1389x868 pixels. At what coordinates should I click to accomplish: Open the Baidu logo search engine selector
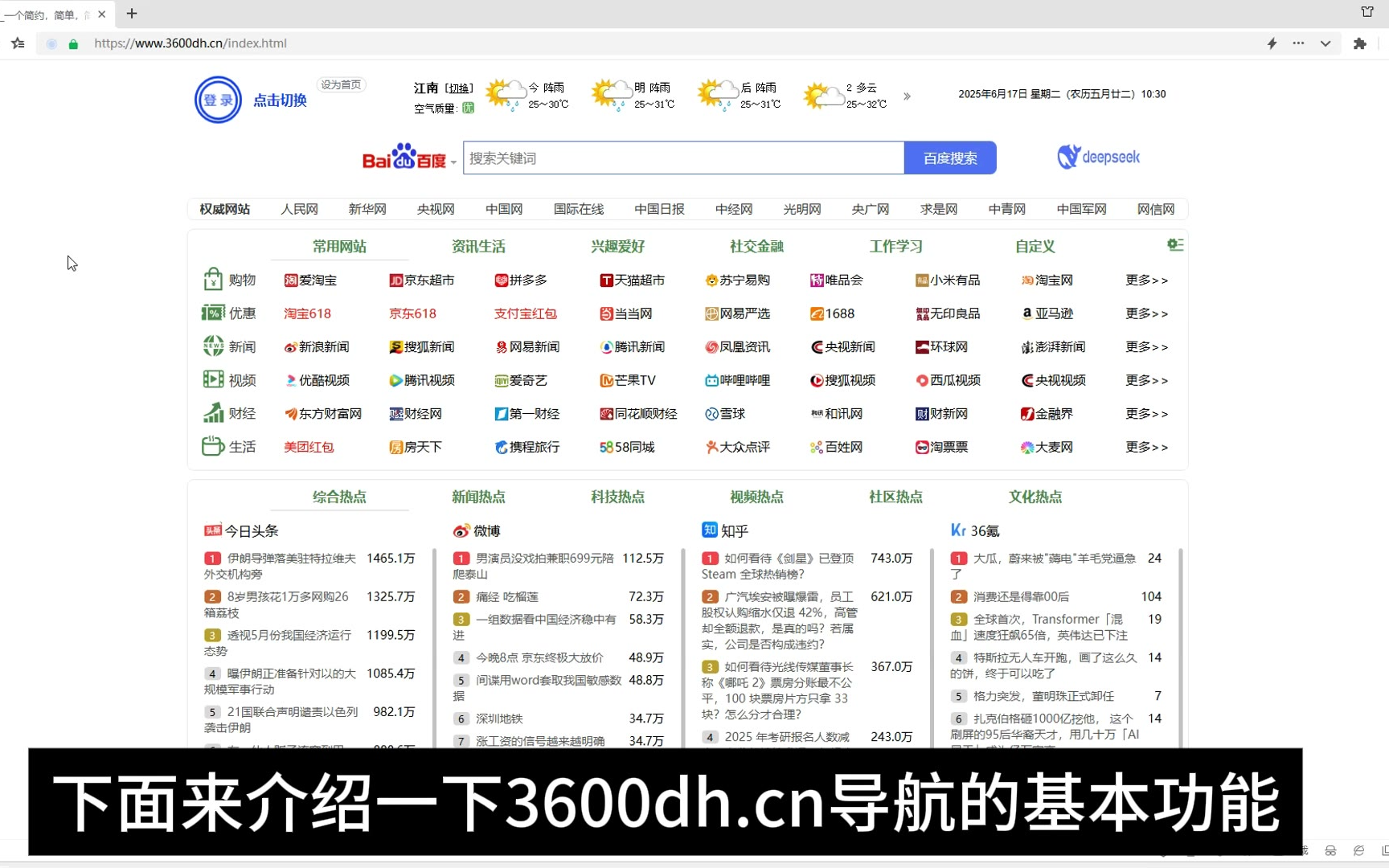coord(409,158)
